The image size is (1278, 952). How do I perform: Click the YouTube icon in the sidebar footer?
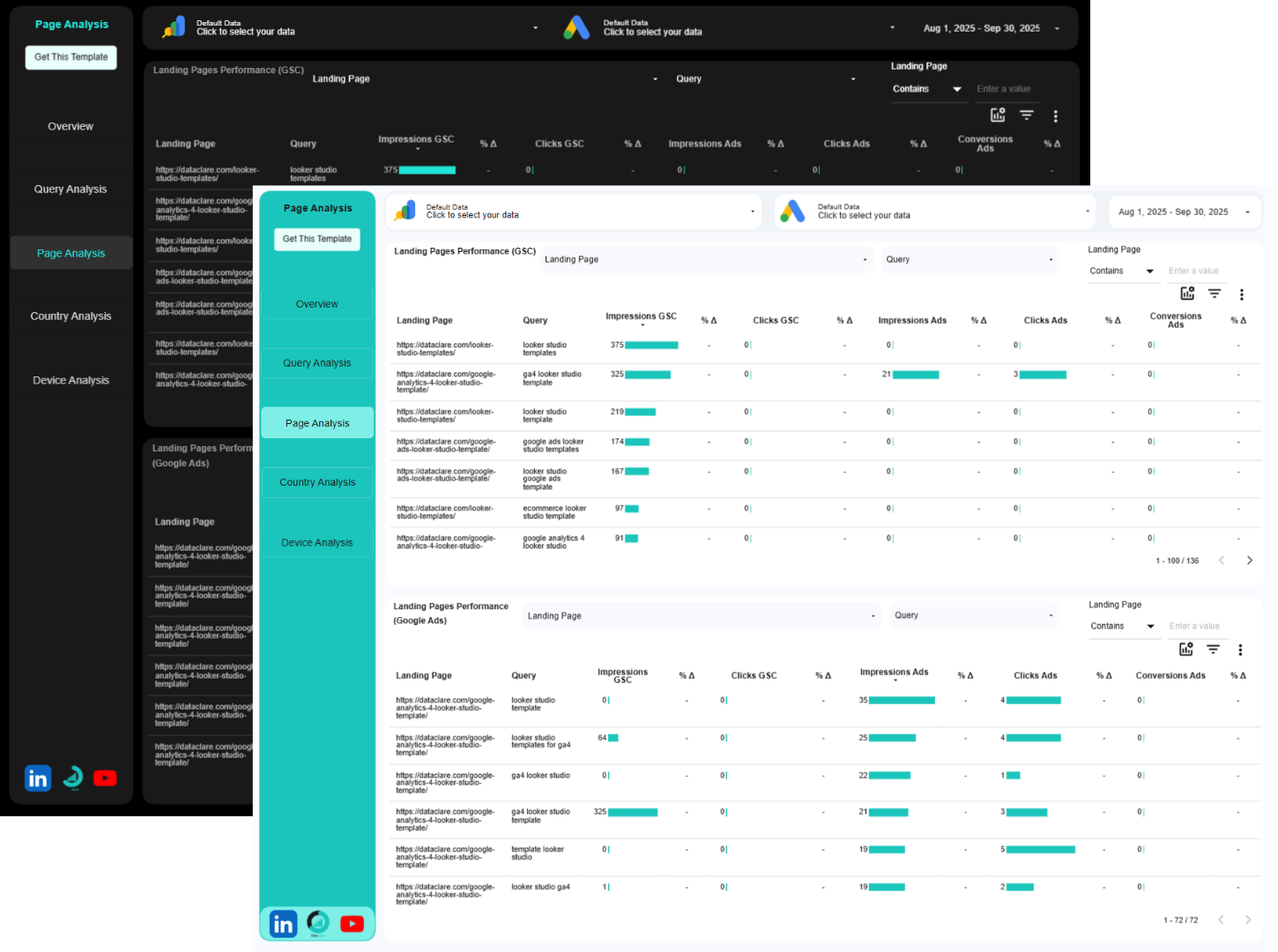click(x=352, y=924)
